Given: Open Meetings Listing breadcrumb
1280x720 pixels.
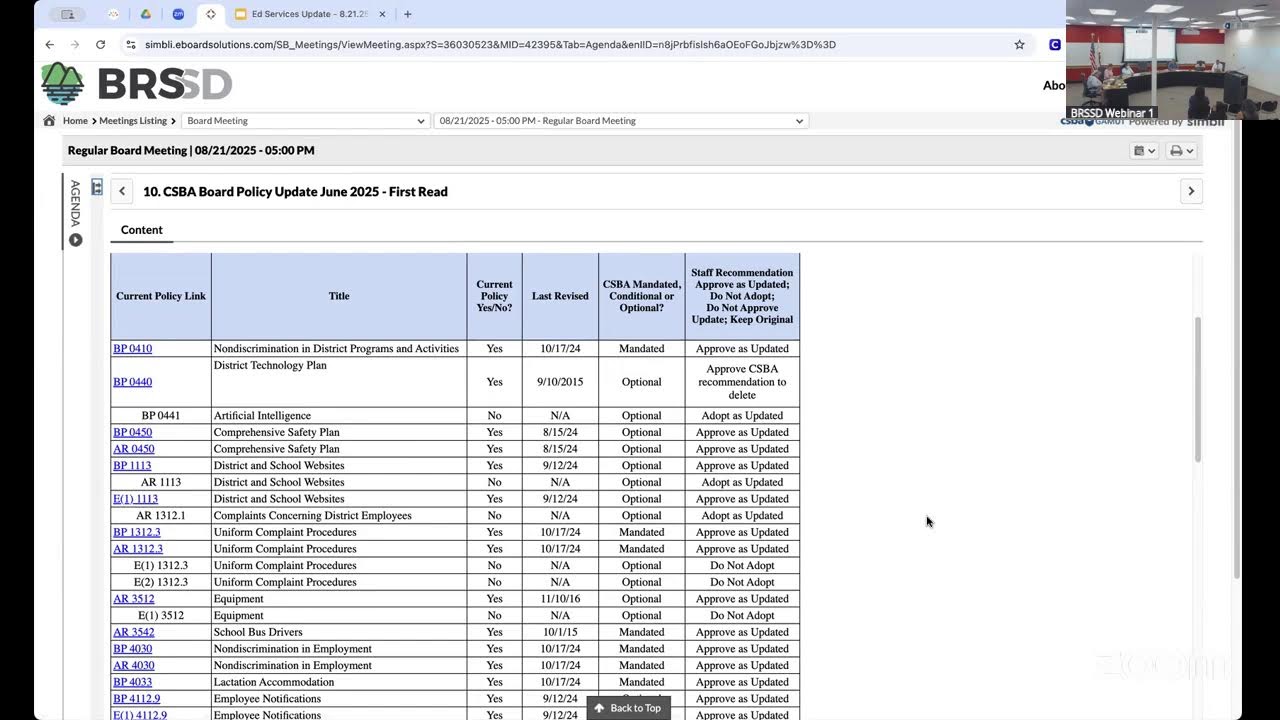Looking at the screenshot, I should pyautogui.click(x=133, y=121).
